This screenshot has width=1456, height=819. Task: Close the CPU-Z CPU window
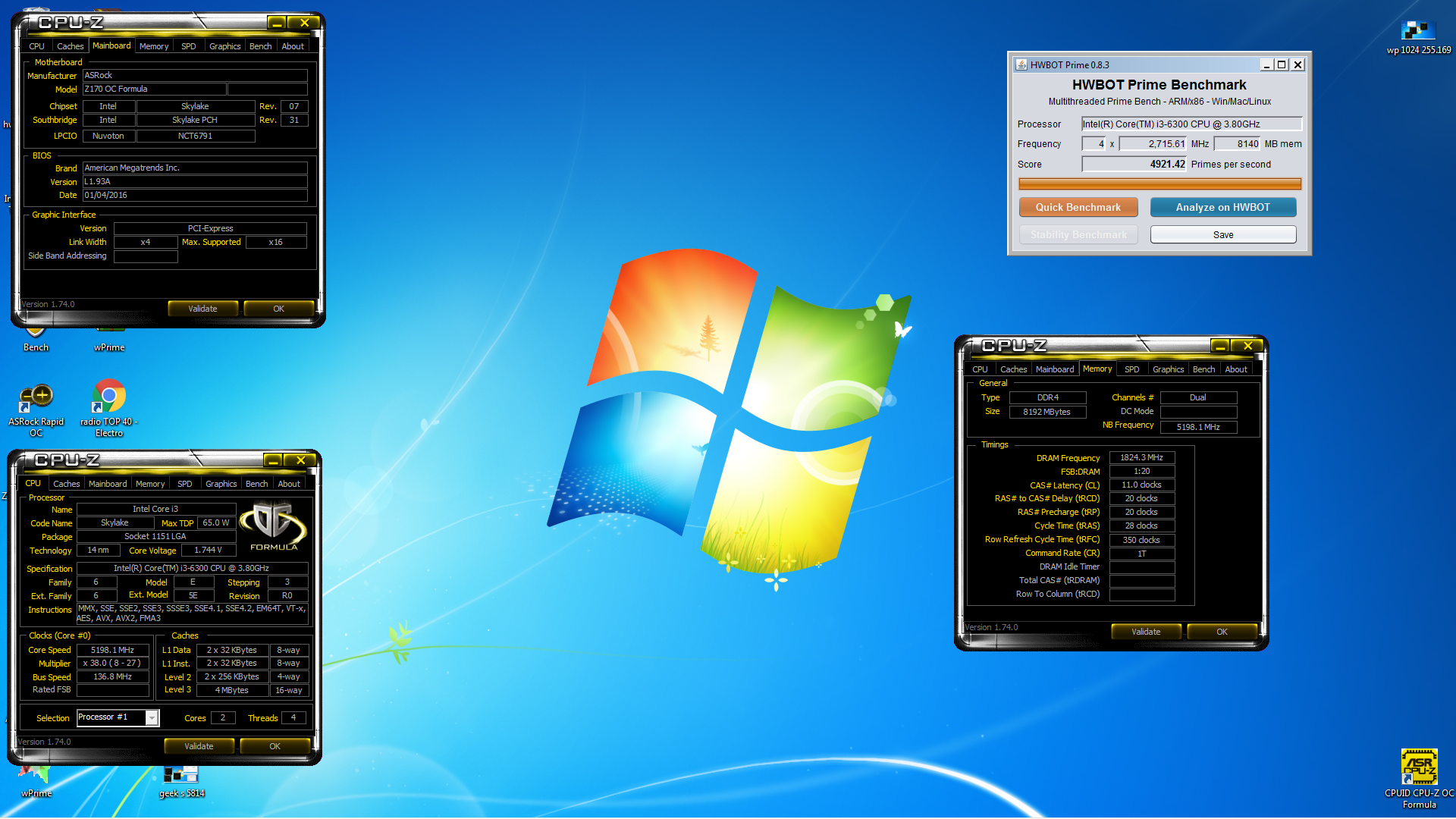point(300,460)
